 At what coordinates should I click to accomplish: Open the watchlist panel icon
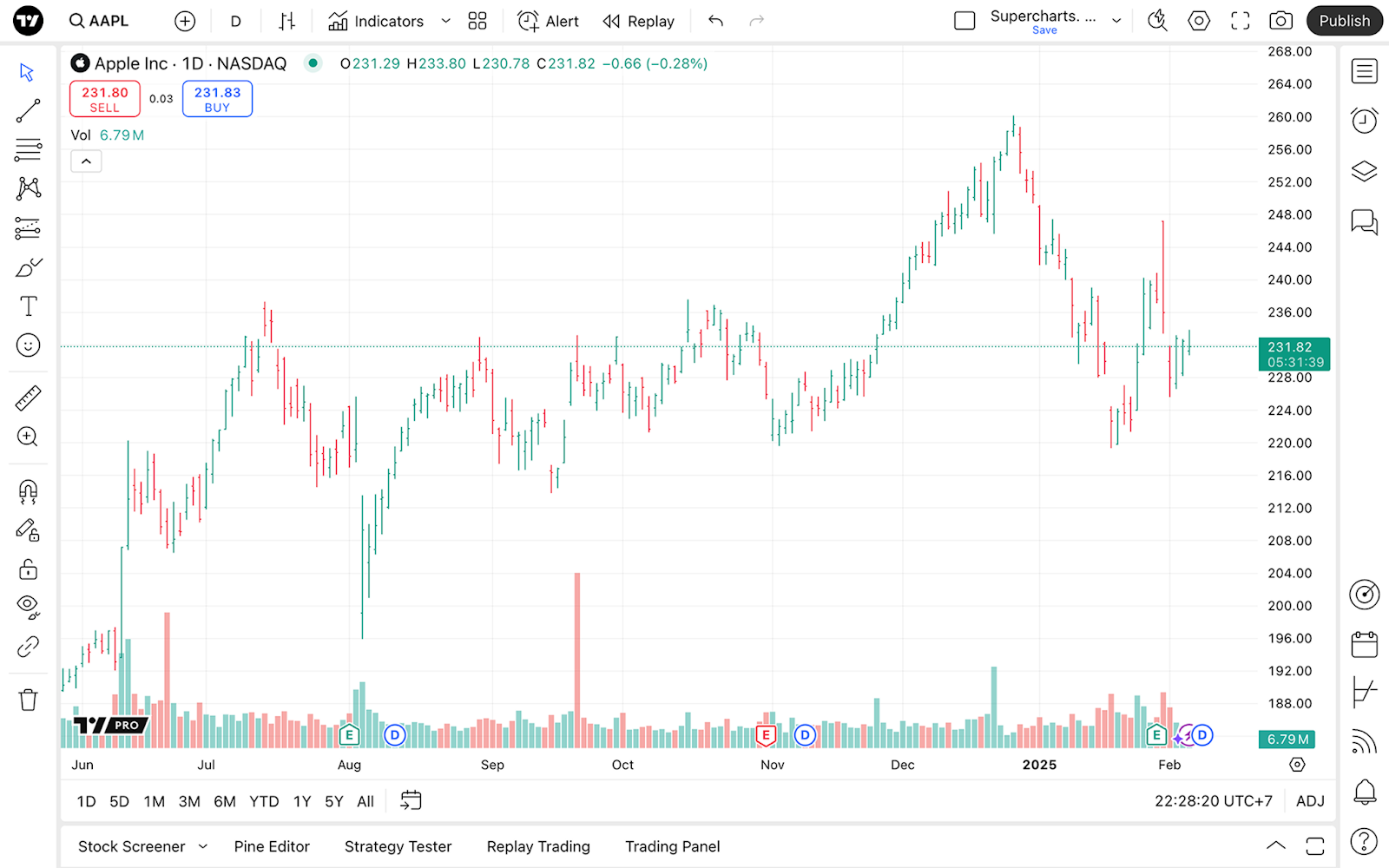tap(1364, 71)
